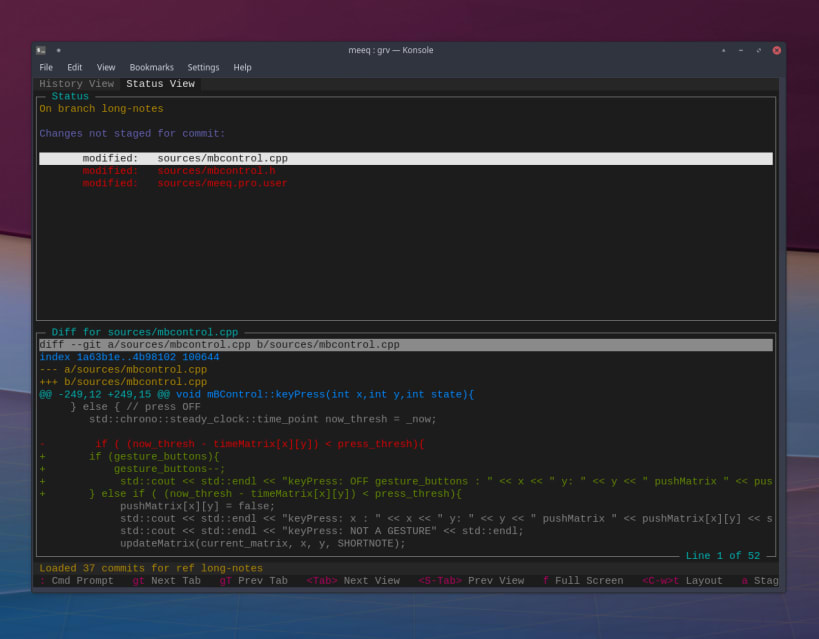Click the 'updateMatrix(current_matrix' line
The width and height of the screenshot is (819, 639).
[263, 544]
